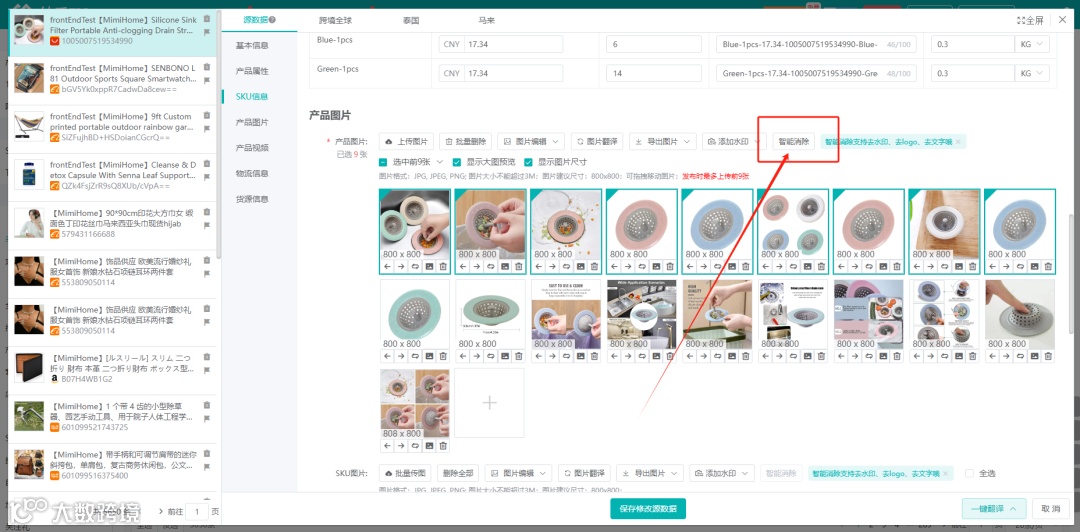
Task: Click the page number field showing 1
Action: pyautogui.click(x=197, y=511)
